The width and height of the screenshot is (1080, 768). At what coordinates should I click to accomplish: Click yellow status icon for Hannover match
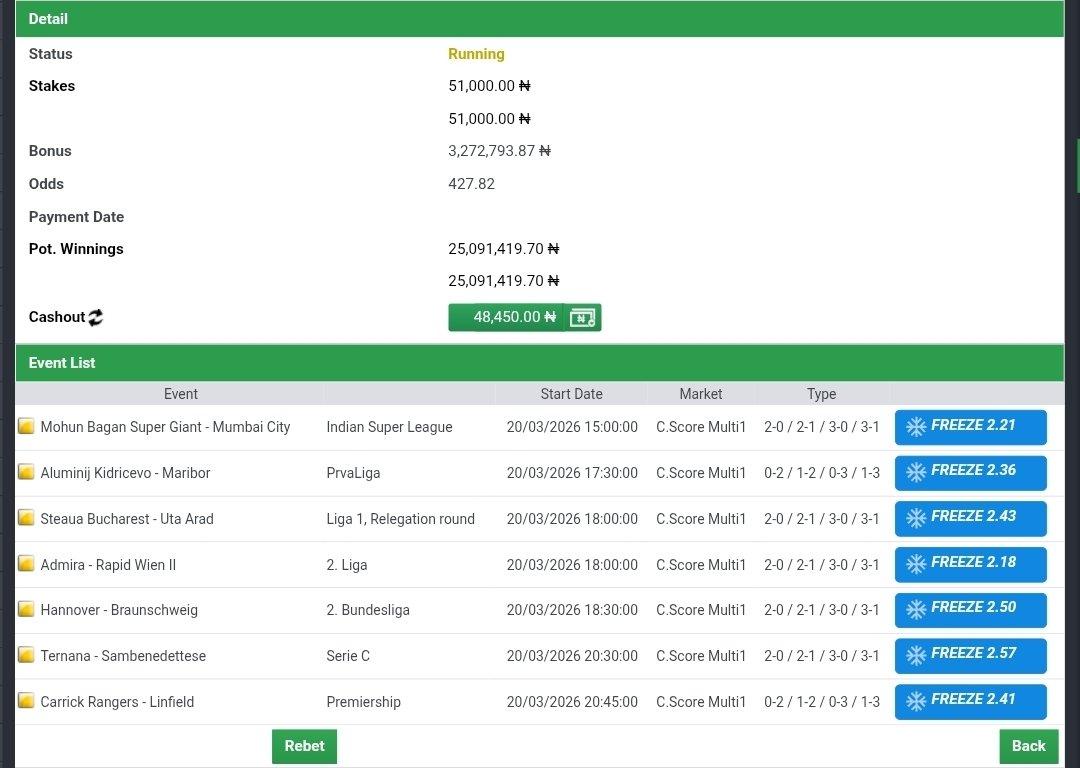26,609
